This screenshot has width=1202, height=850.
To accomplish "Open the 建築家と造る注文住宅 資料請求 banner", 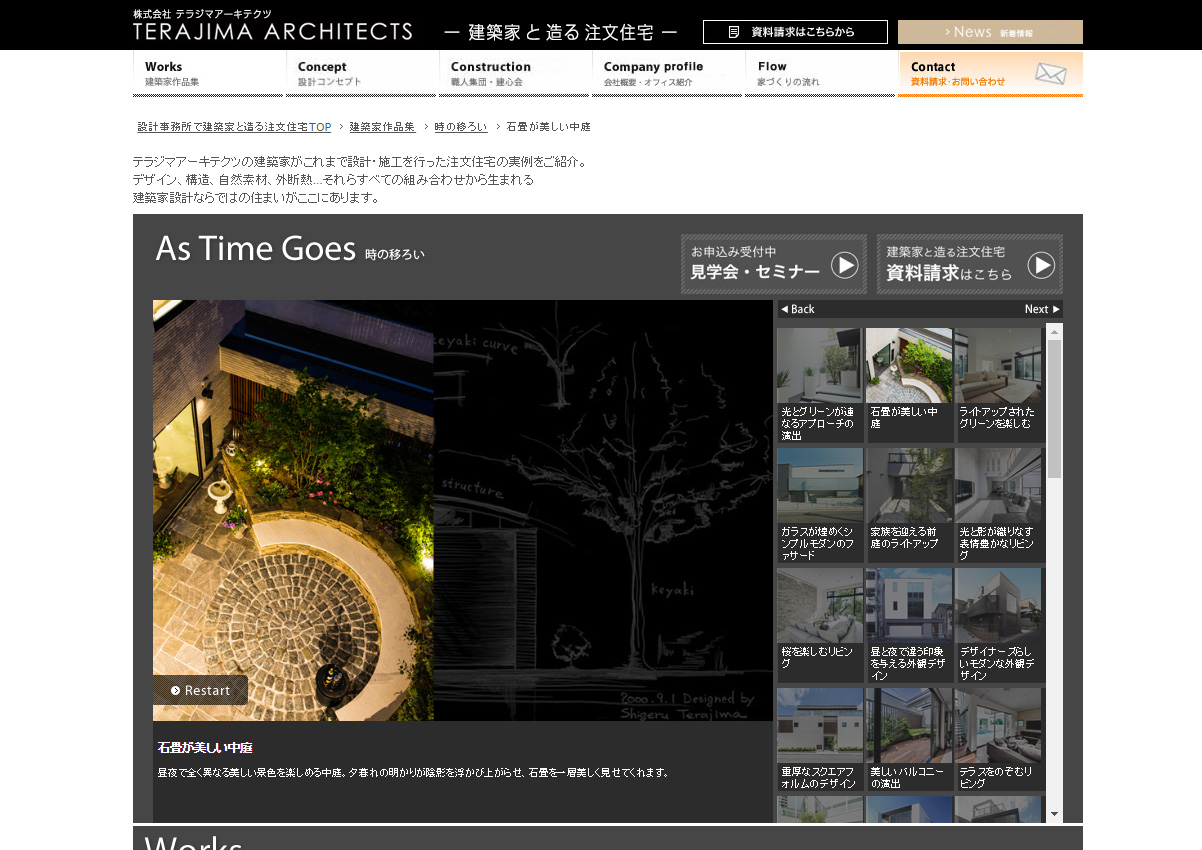I will pos(970,264).
